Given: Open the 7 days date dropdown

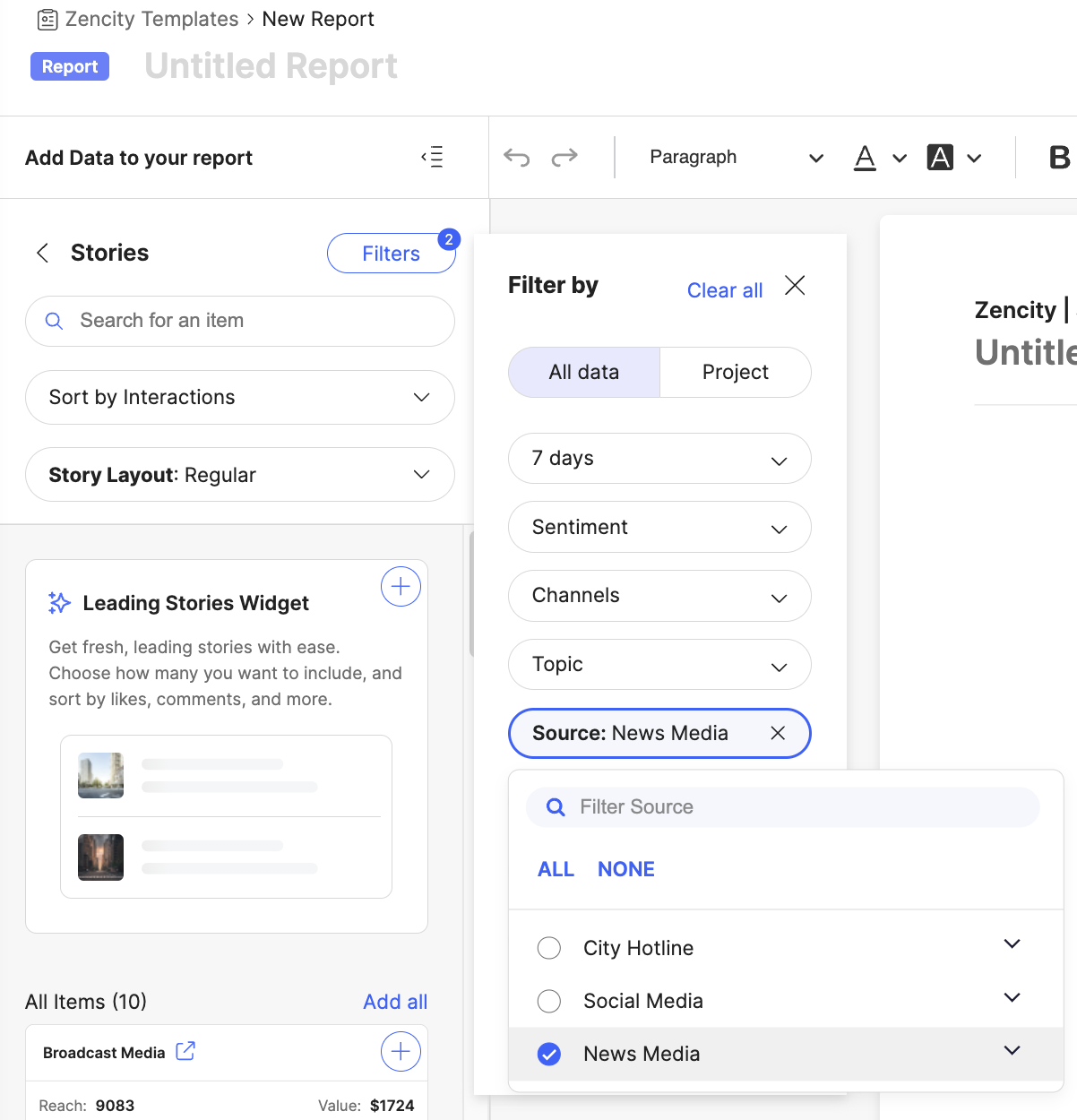Looking at the screenshot, I should (x=659, y=459).
